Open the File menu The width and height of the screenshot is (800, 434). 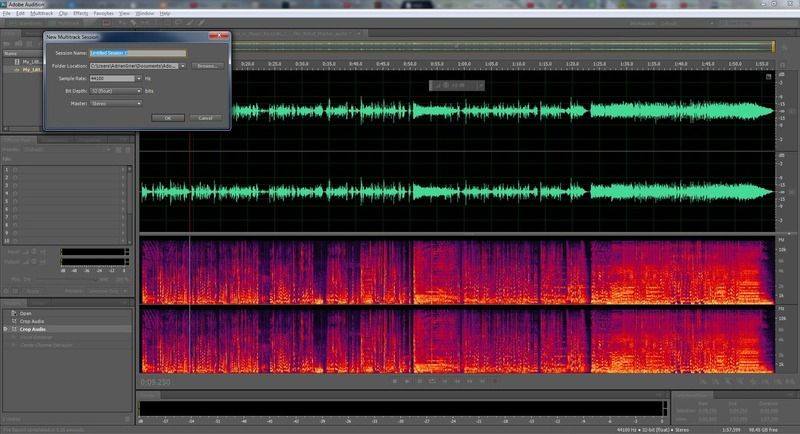7,13
